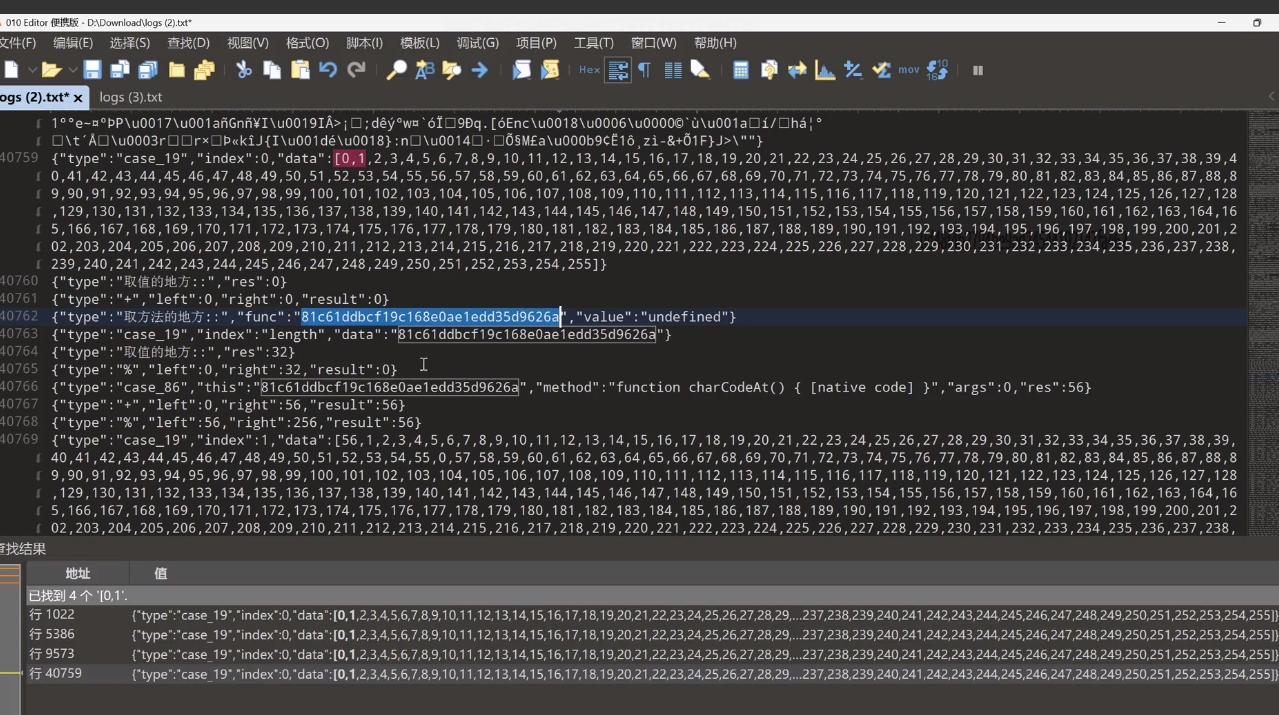Open the Calculator tool
This screenshot has width=1279, height=715.
click(741, 70)
